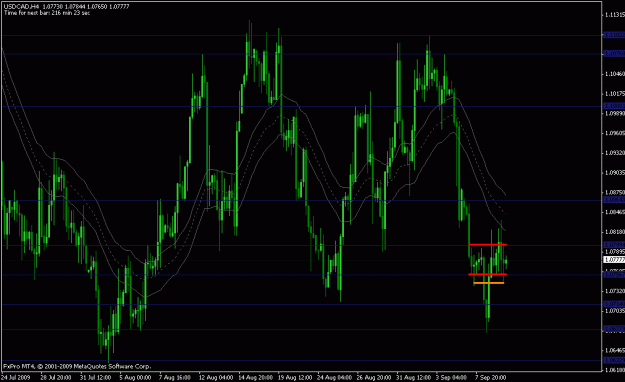Click the '19 Aug 12:00' time axis label
Screen dimensions: 625x382
(295, 377)
